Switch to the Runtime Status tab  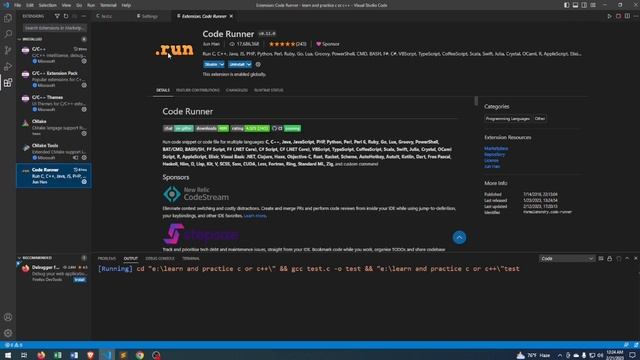(269, 90)
